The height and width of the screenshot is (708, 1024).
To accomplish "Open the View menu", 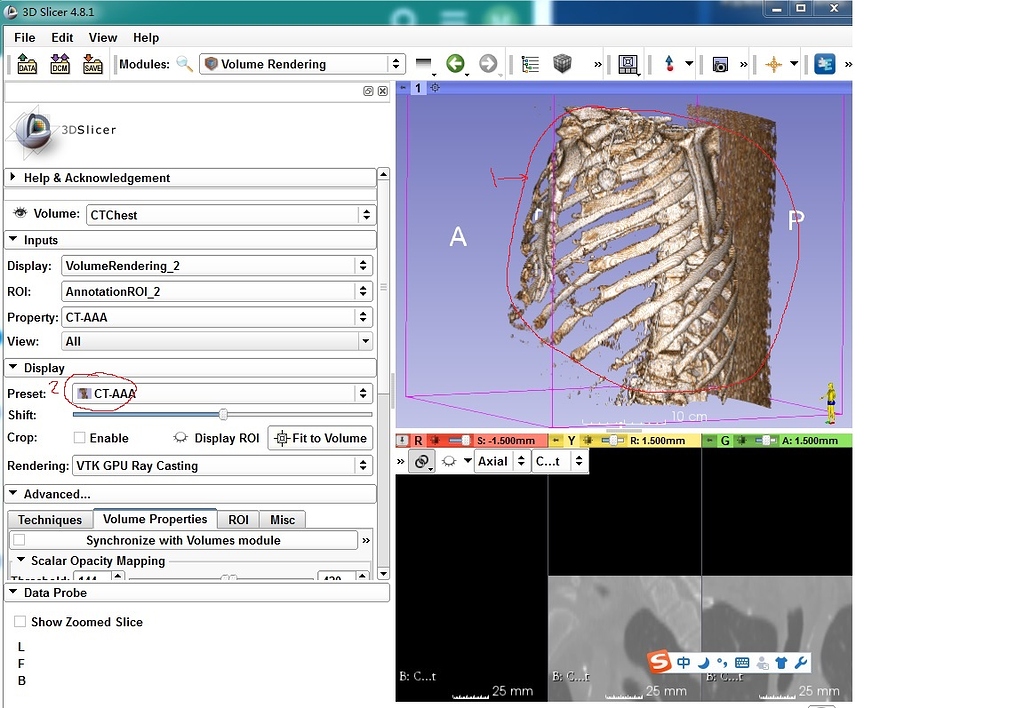I will (103, 38).
